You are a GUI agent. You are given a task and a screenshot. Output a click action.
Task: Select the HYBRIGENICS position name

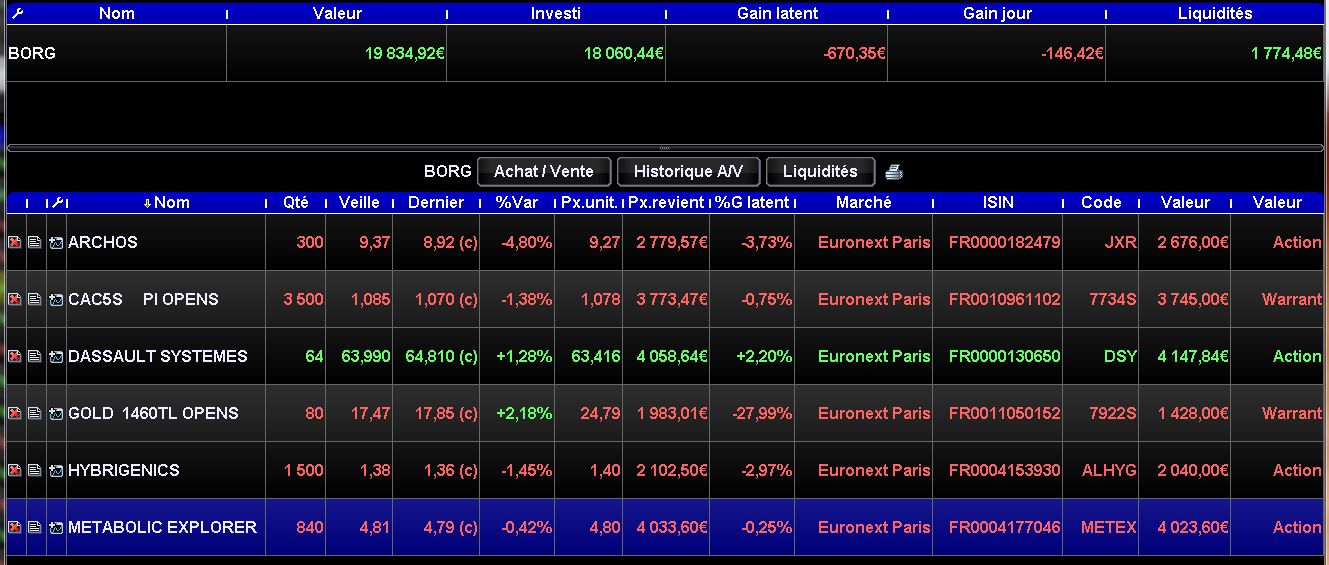[124, 470]
